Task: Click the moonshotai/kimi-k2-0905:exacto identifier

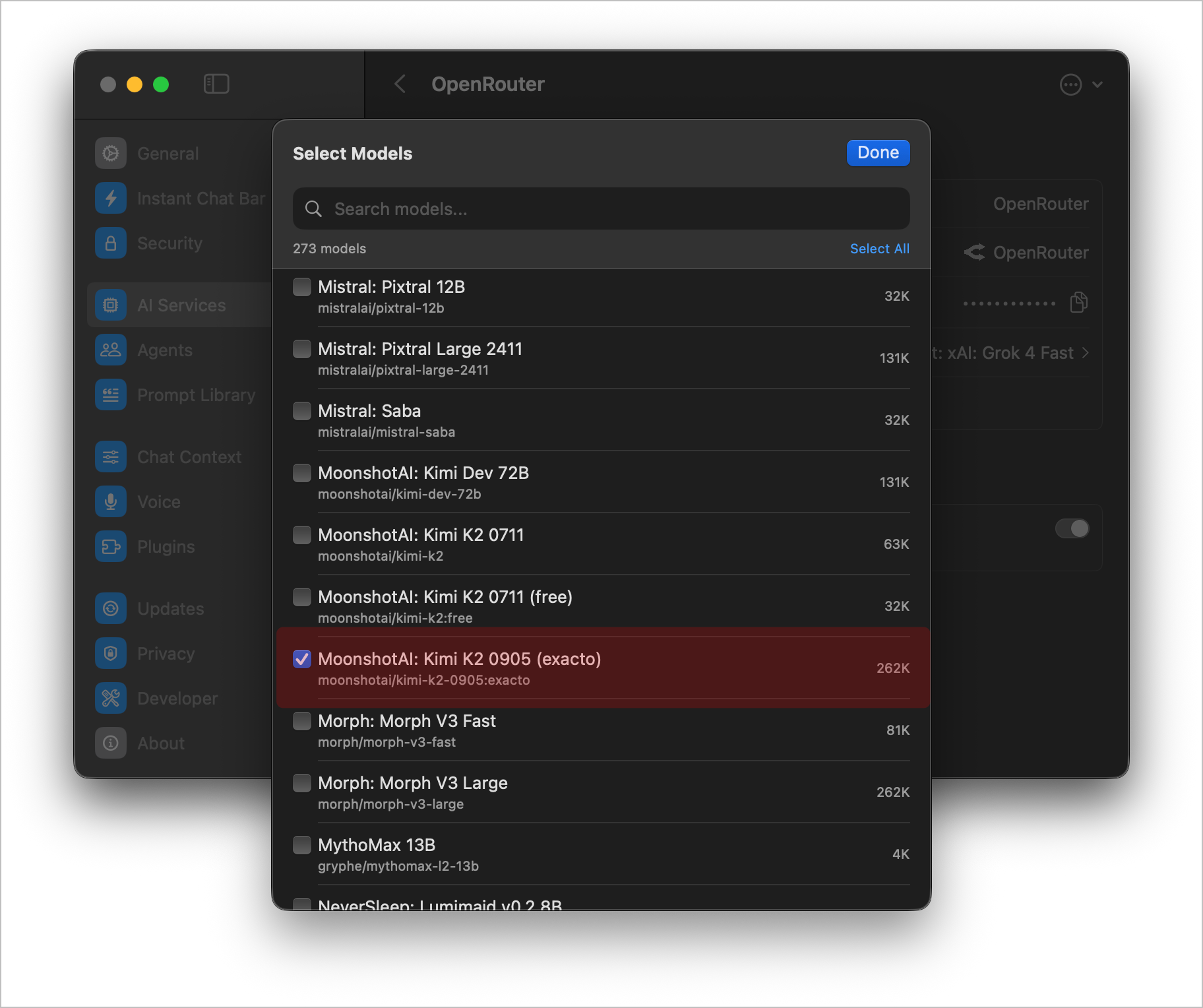Action: [424, 680]
